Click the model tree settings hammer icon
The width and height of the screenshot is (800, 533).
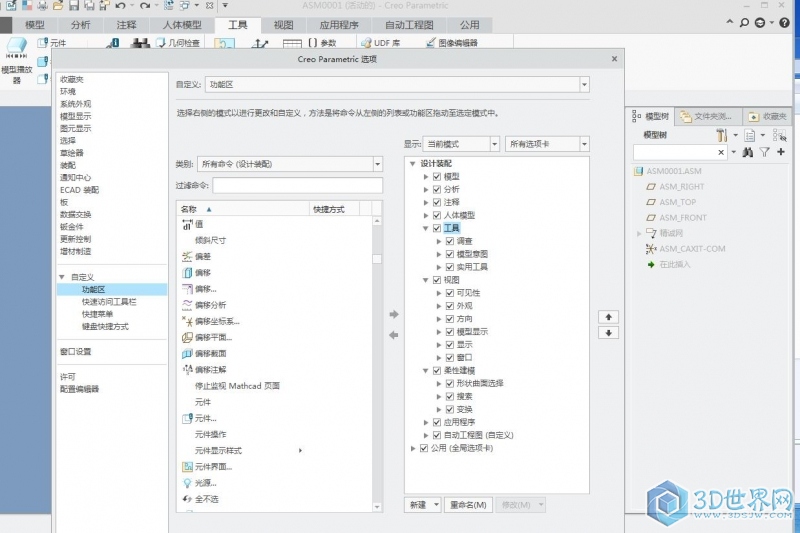[721, 135]
